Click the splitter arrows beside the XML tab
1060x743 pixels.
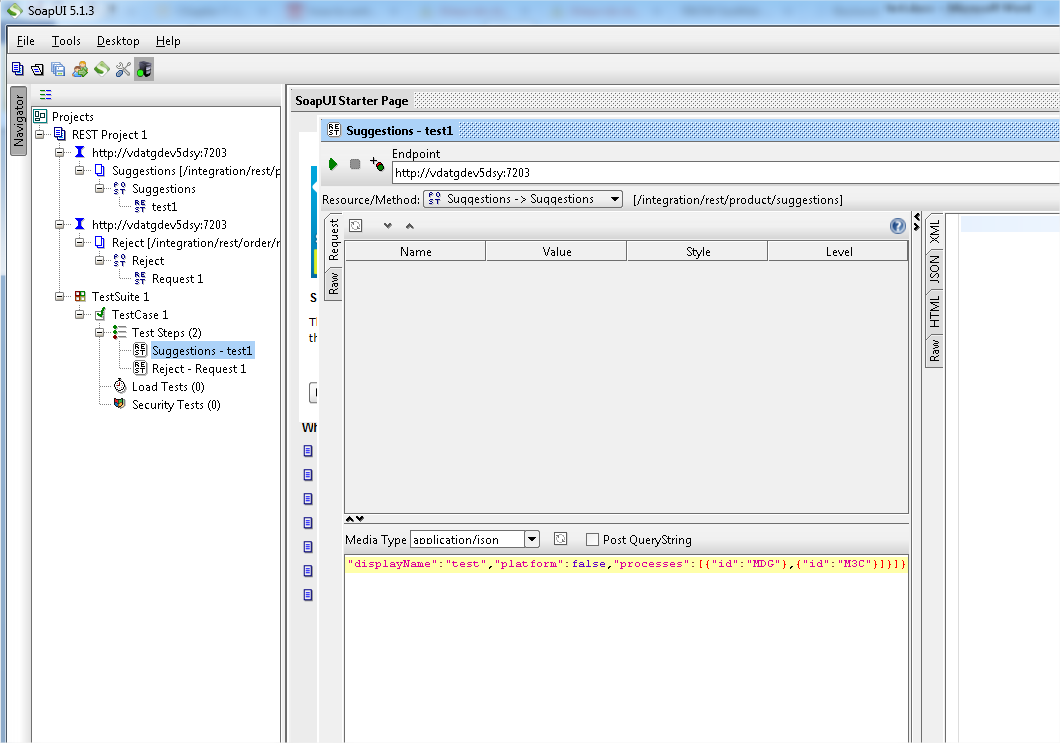point(917,221)
